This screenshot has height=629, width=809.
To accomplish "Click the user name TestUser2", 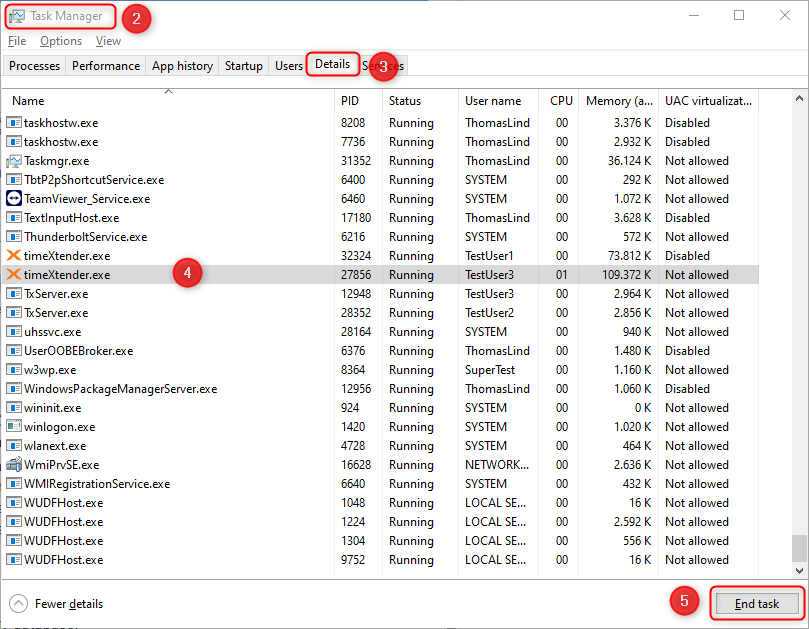I will click(x=489, y=313).
